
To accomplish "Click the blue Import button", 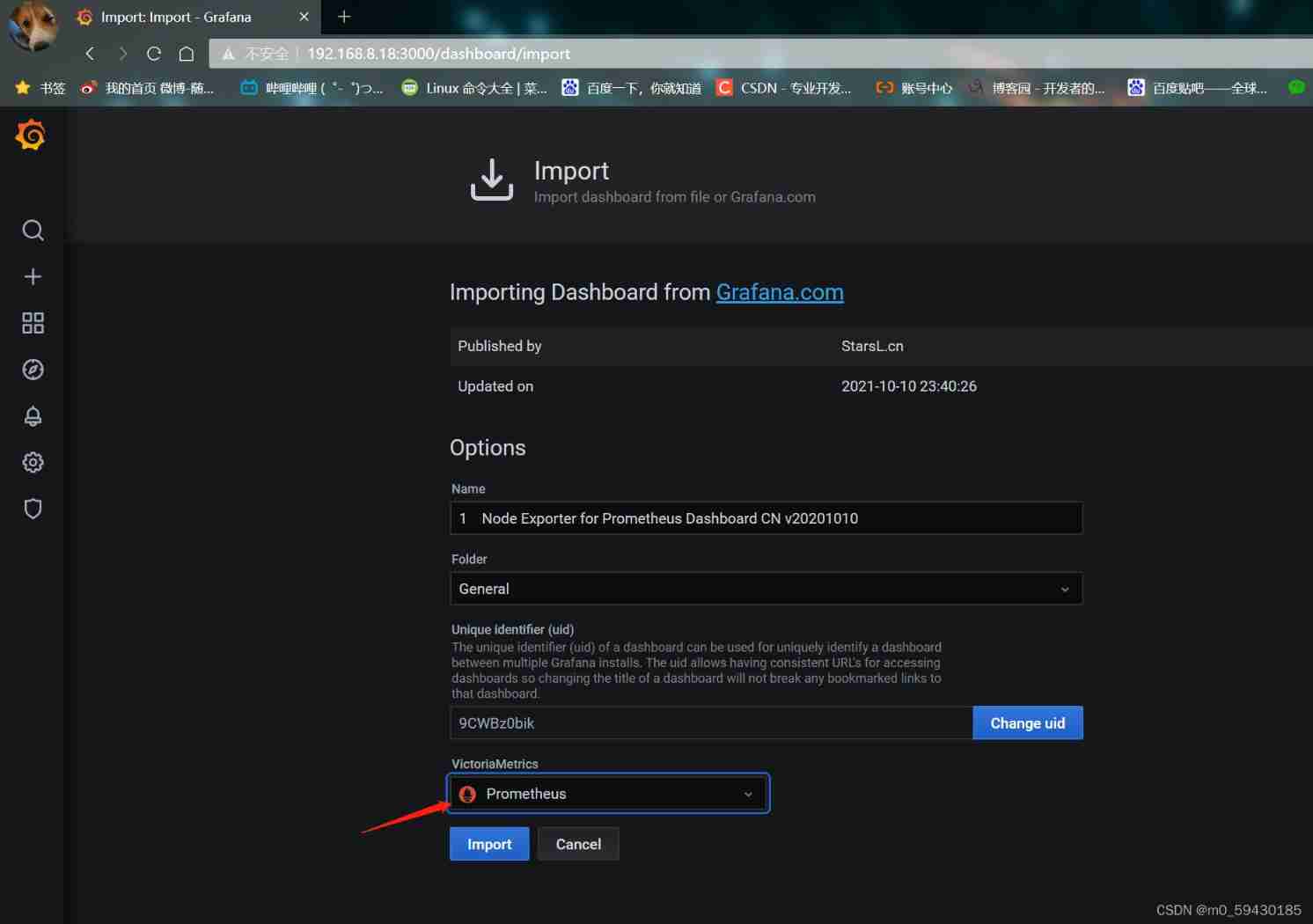I will tap(489, 844).
